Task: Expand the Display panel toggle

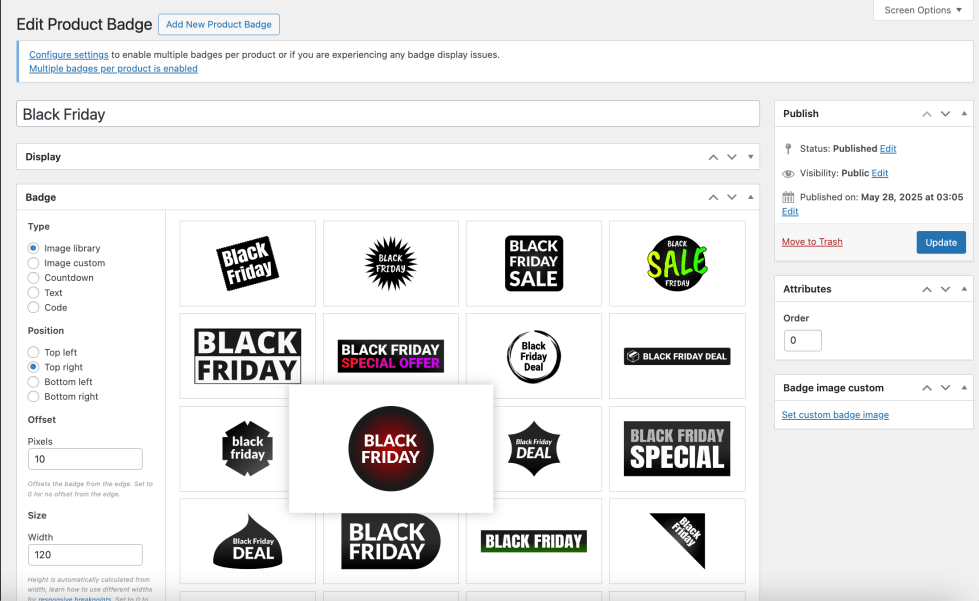Action: click(750, 157)
